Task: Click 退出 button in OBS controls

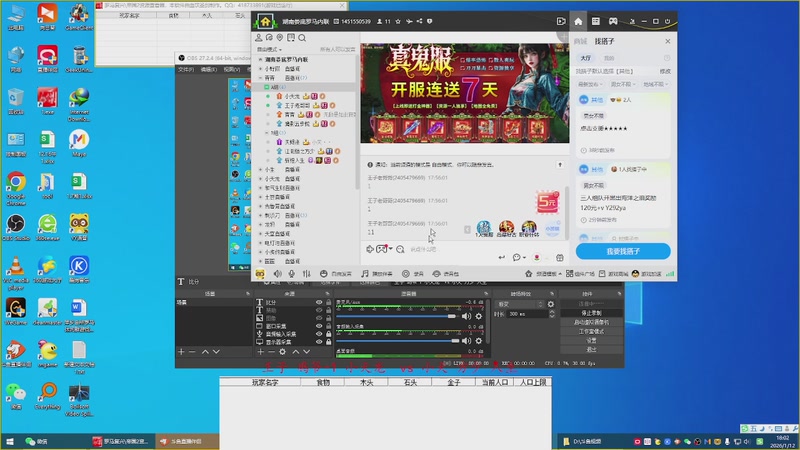Action: tap(591, 350)
